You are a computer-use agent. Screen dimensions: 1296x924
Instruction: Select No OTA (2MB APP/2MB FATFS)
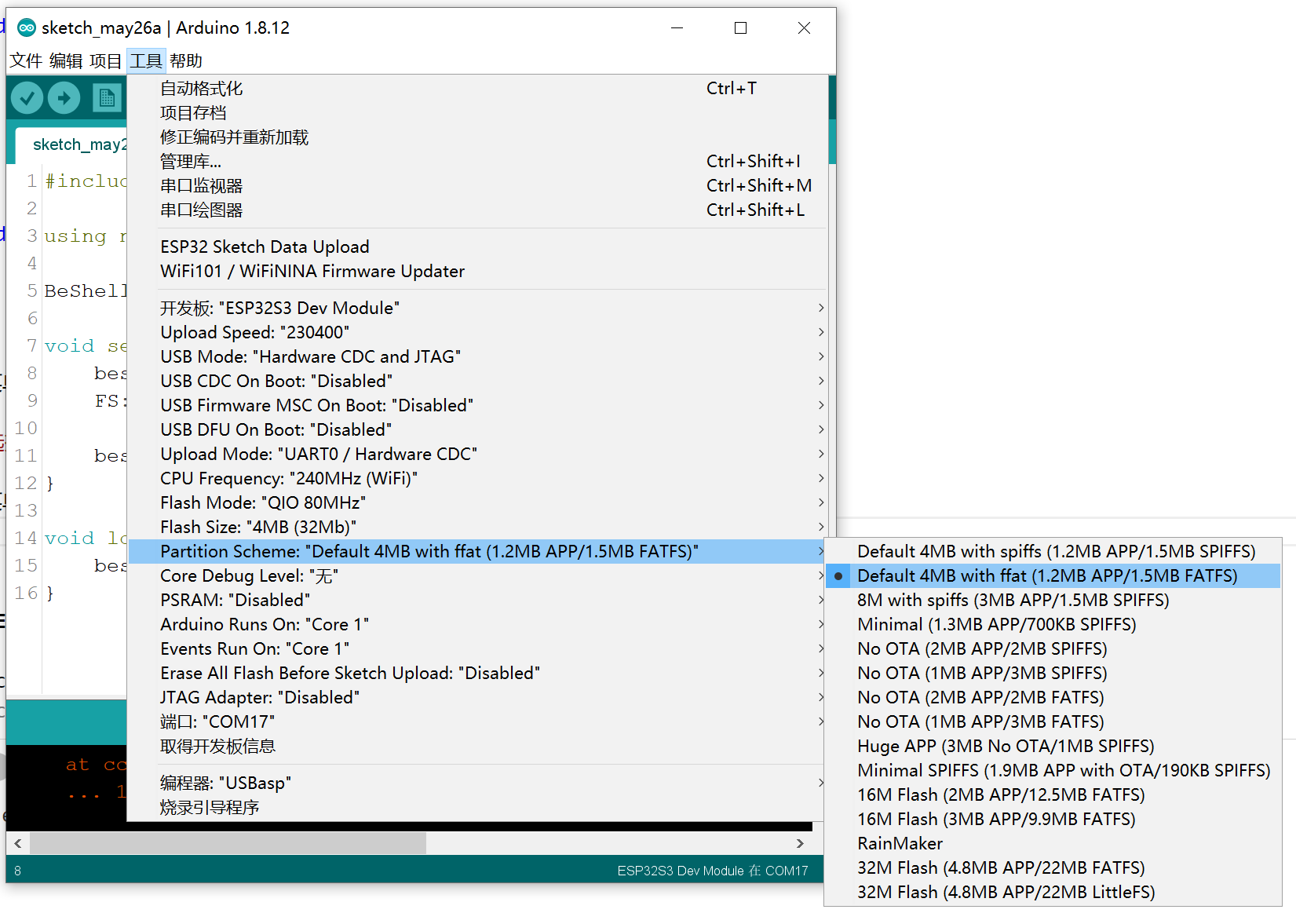pos(1053,698)
